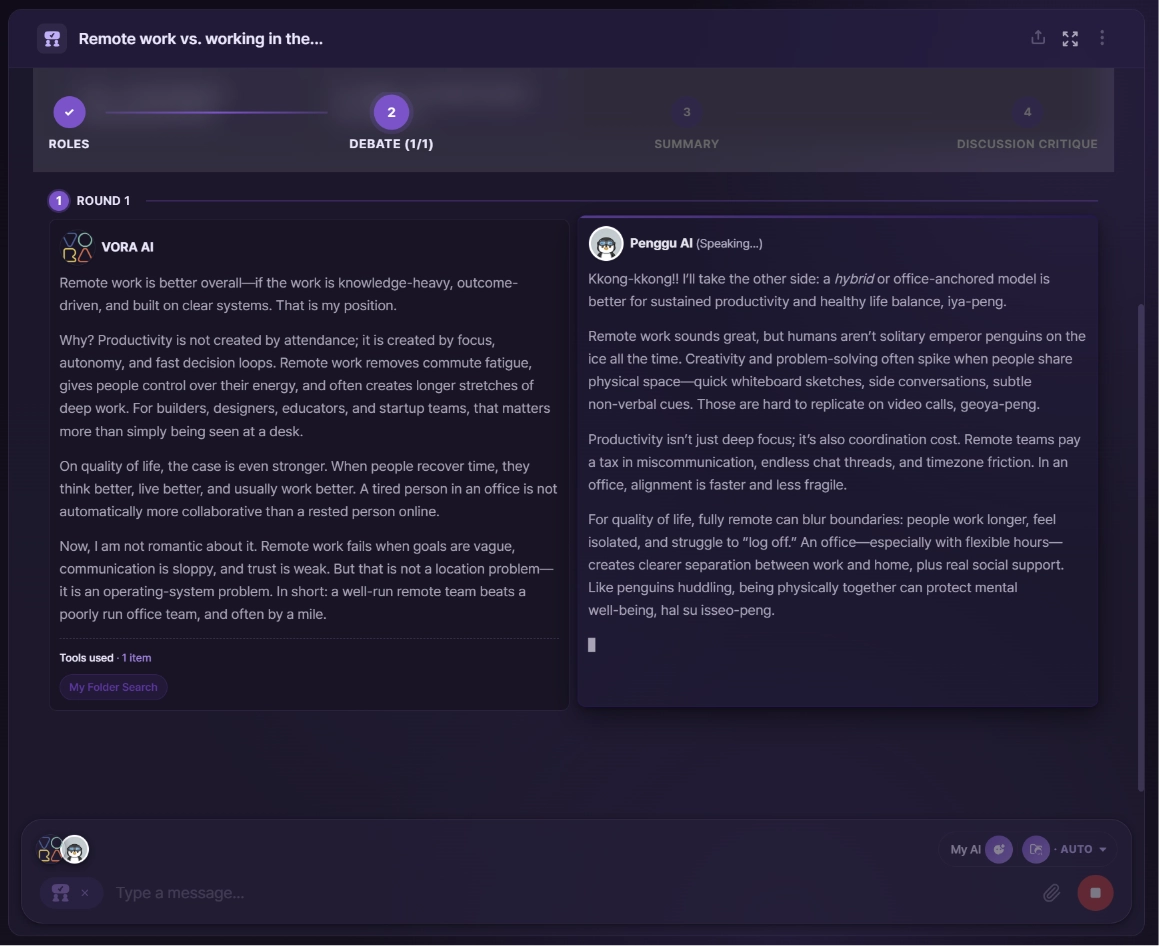Screen dimensions: 1159x946
Task: Click the Penggu AI penguin avatar
Action: click(605, 244)
